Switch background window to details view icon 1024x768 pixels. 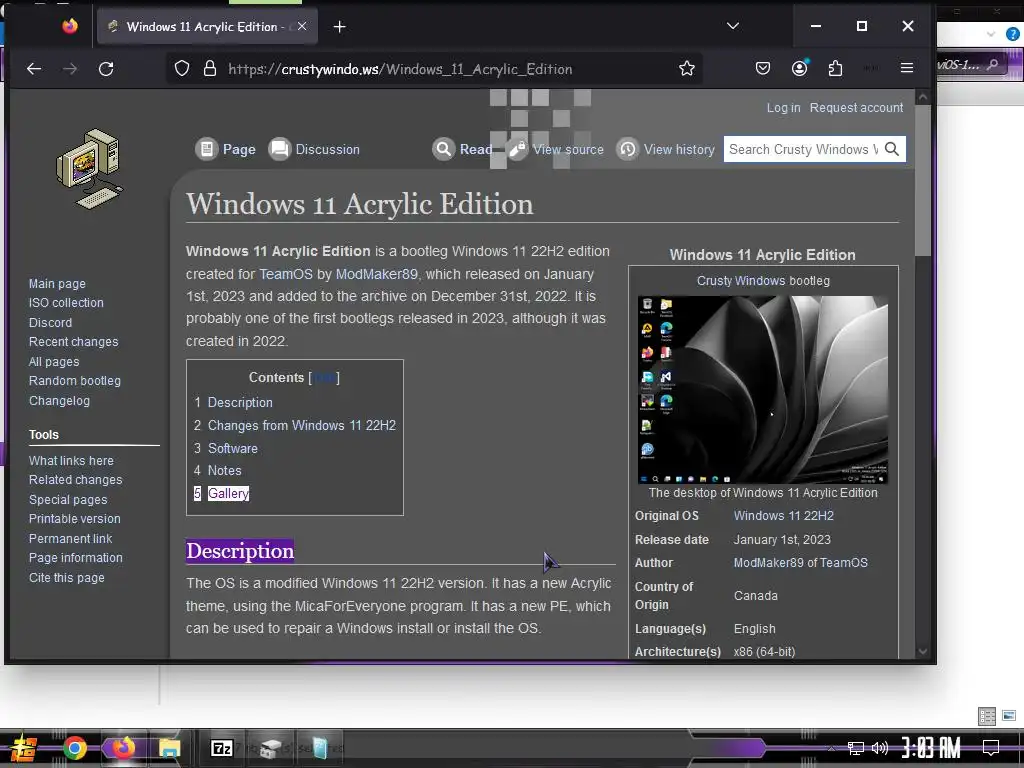pyautogui.click(x=987, y=716)
